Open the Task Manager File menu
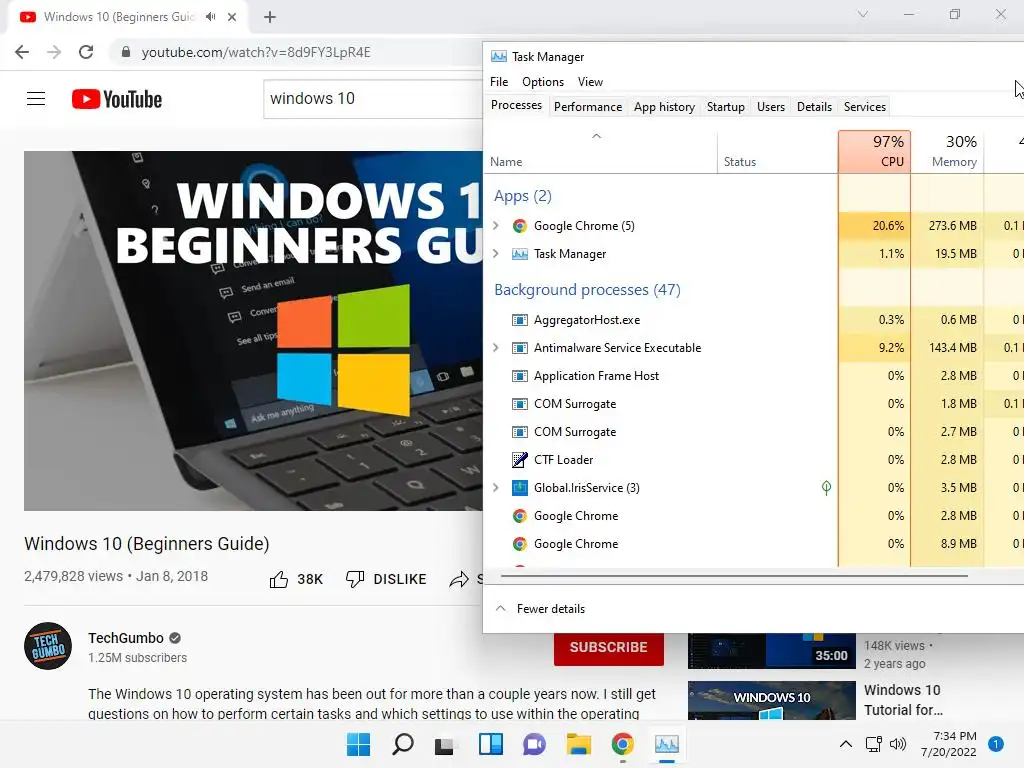The height and width of the screenshot is (768, 1024). click(x=499, y=82)
